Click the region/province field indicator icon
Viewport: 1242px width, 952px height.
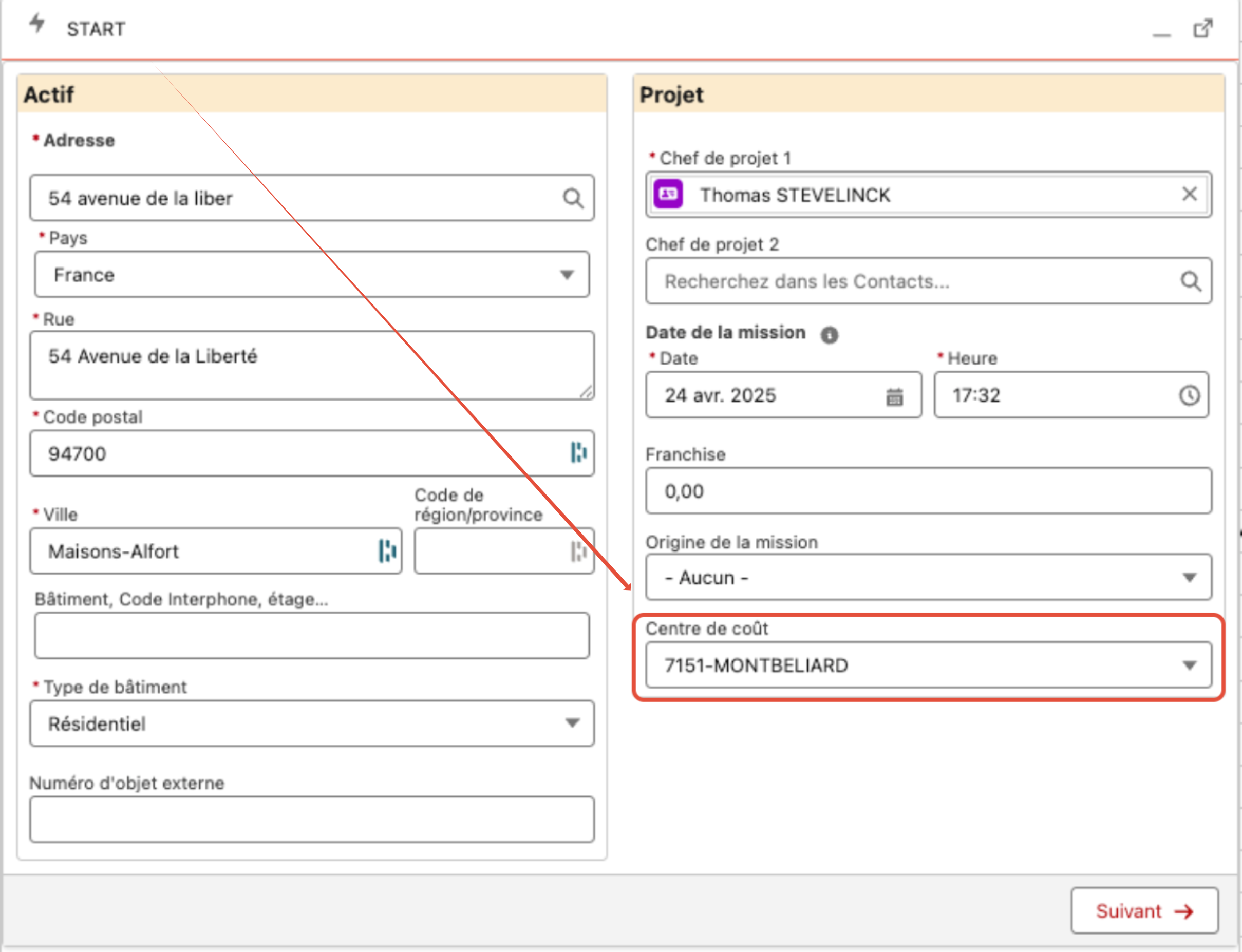coord(578,551)
